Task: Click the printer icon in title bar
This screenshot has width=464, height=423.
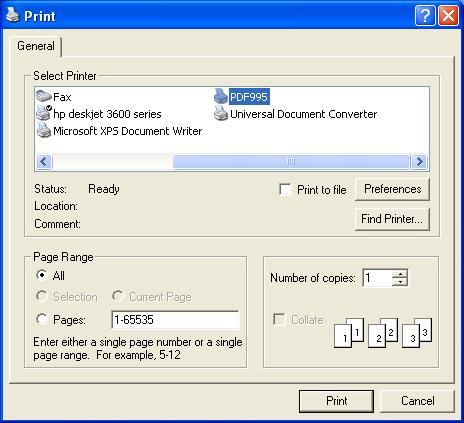Action: pos(13,15)
